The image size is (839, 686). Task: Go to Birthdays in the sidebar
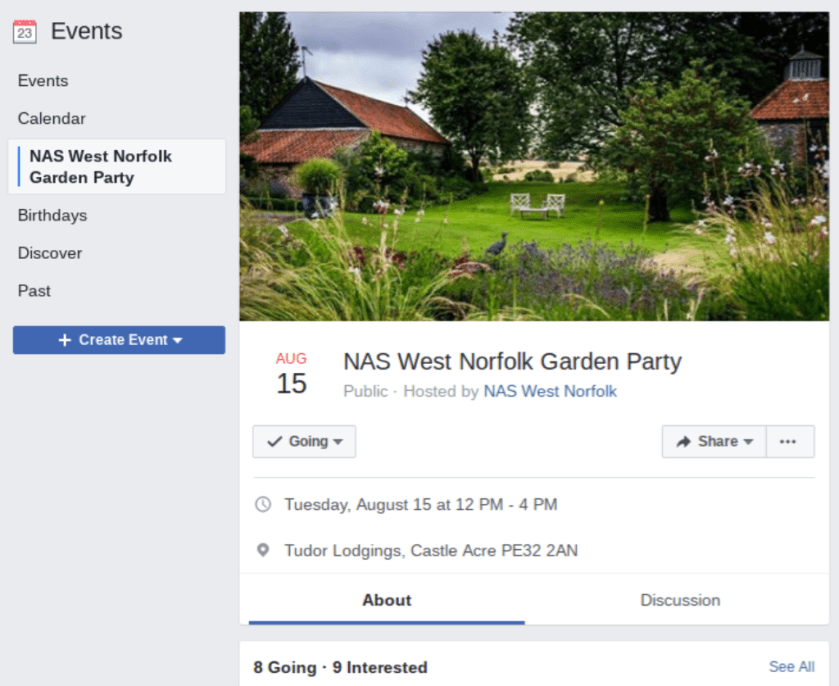(52, 215)
